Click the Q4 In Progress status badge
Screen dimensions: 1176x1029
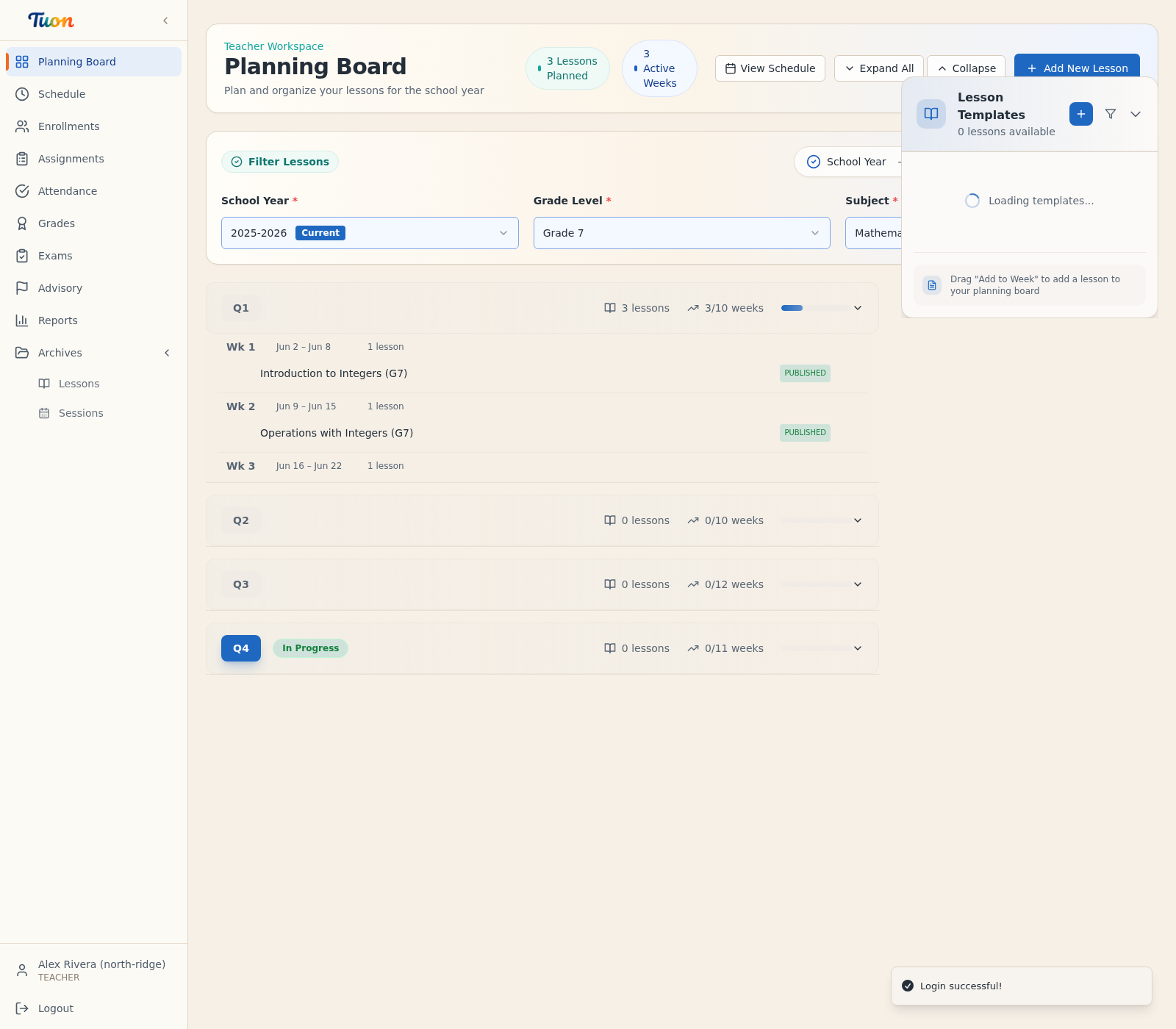tap(310, 648)
